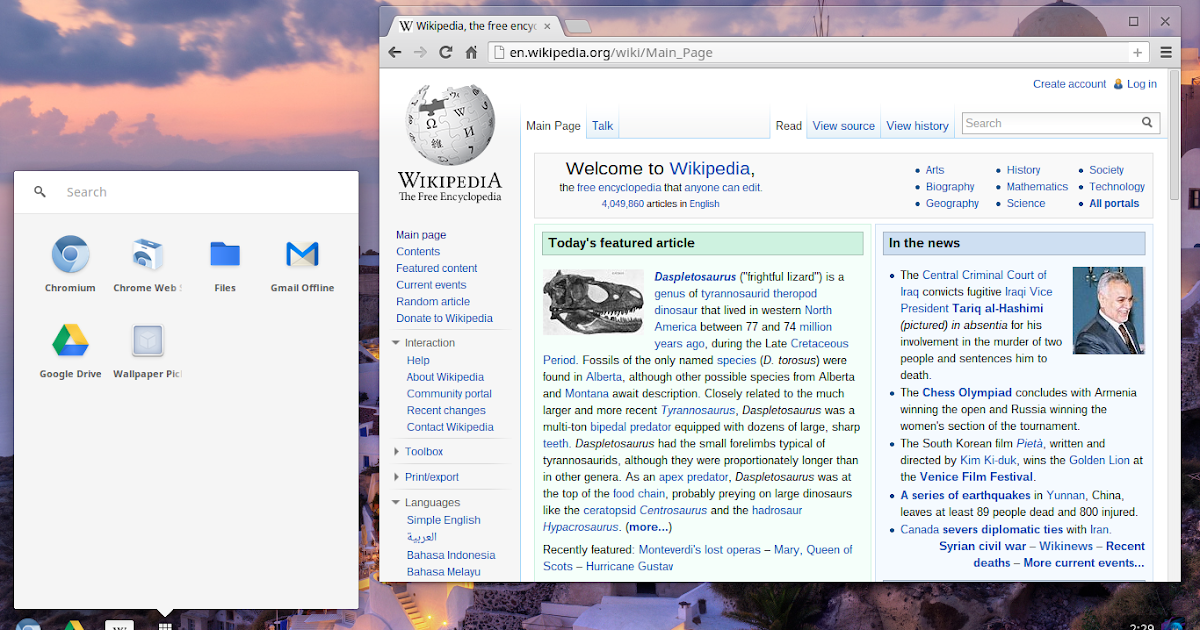Select the Read tab

click(x=789, y=126)
